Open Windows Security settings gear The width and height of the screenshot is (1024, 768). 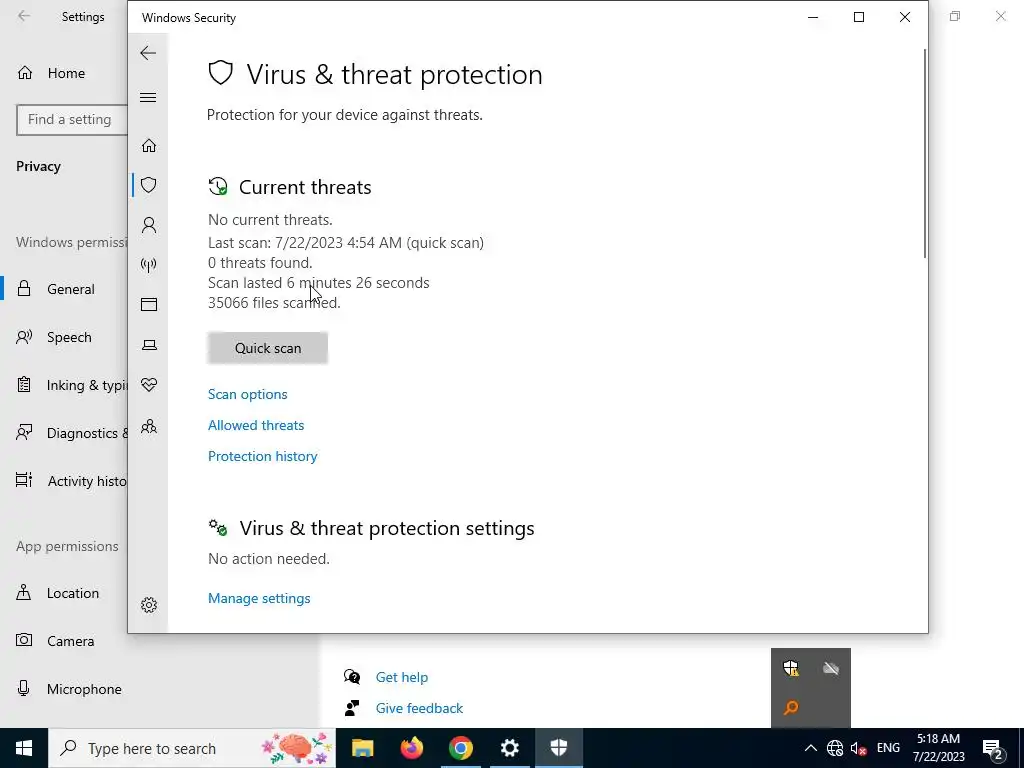coord(149,605)
